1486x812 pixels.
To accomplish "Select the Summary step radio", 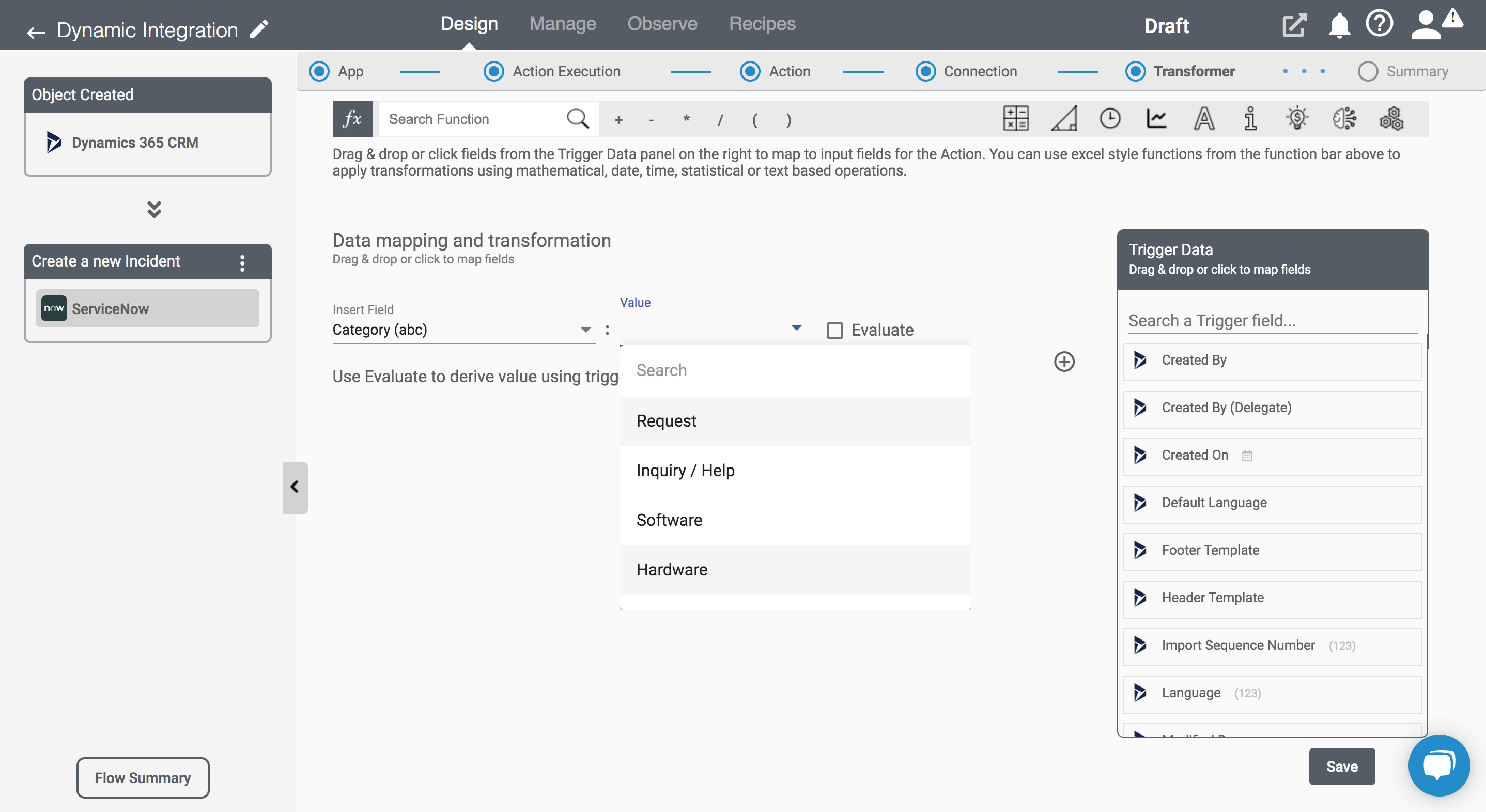I will (1368, 71).
